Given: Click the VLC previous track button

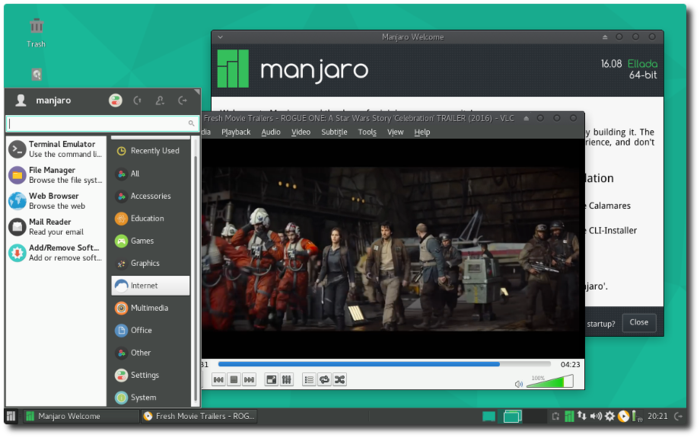Looking at the screenshot, I should [x=218, y=380].
